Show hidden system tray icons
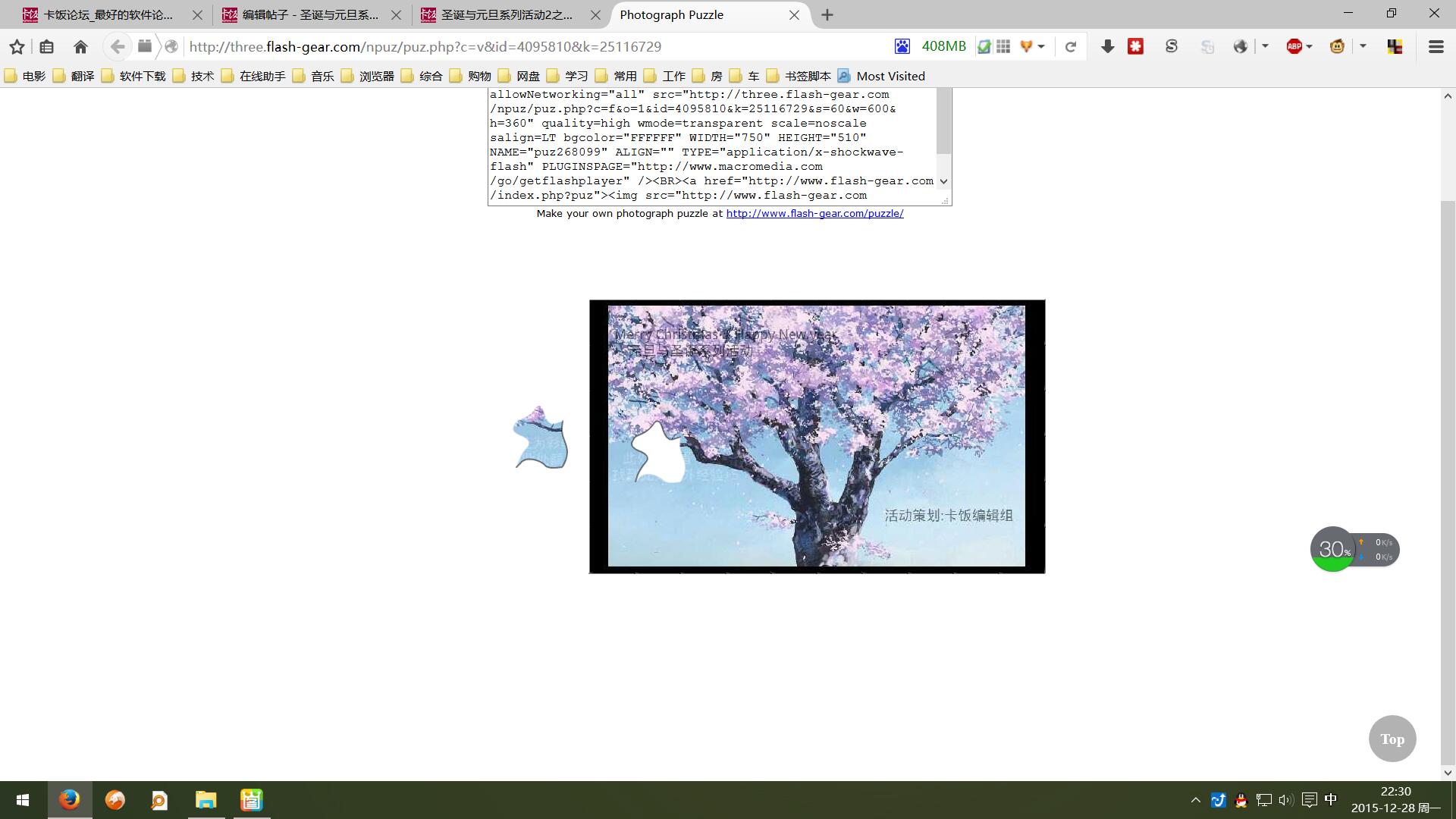 pos(1196,800)
